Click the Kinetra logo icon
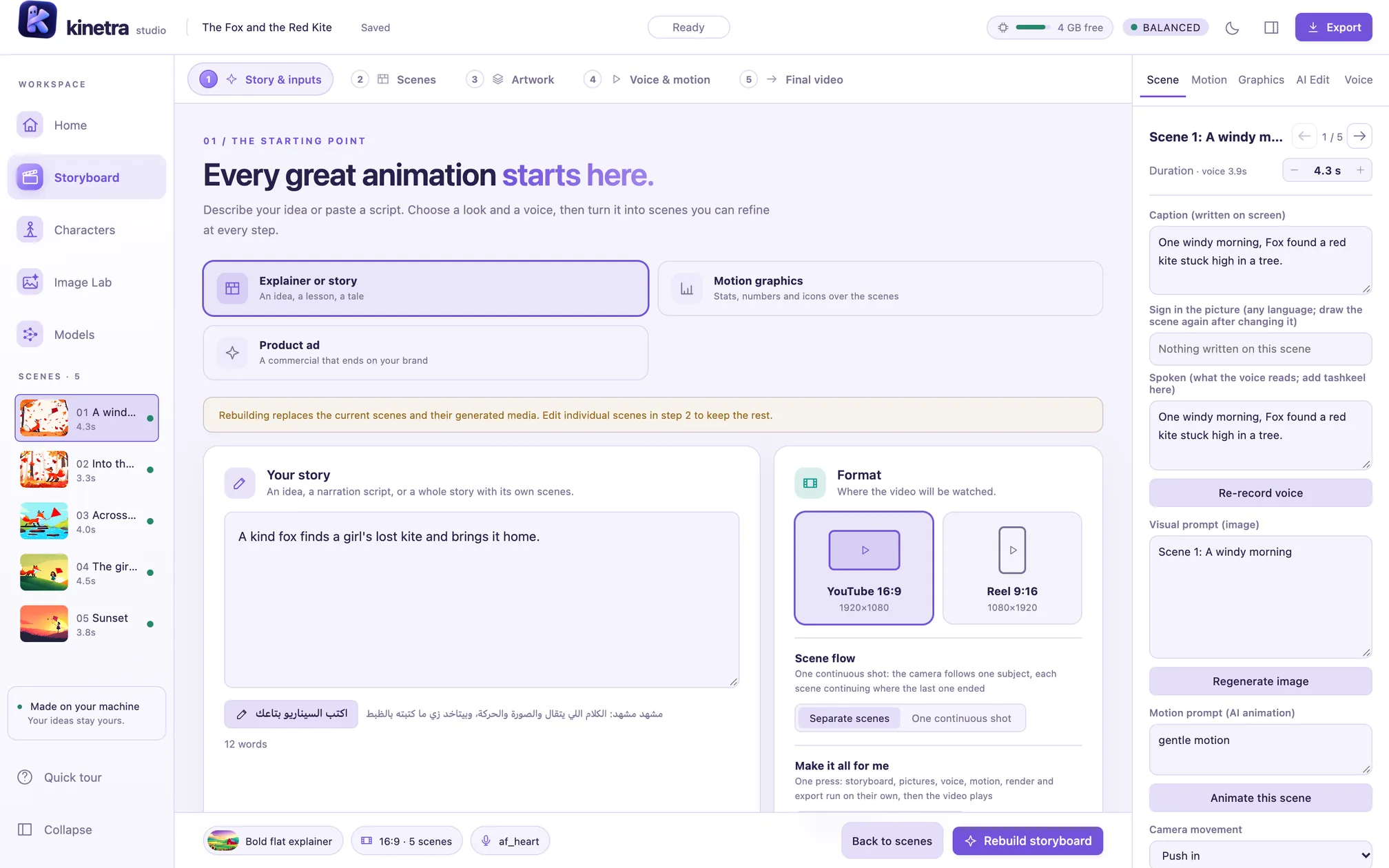This screenshot has width=1389, height=868. tap(37, 21)
